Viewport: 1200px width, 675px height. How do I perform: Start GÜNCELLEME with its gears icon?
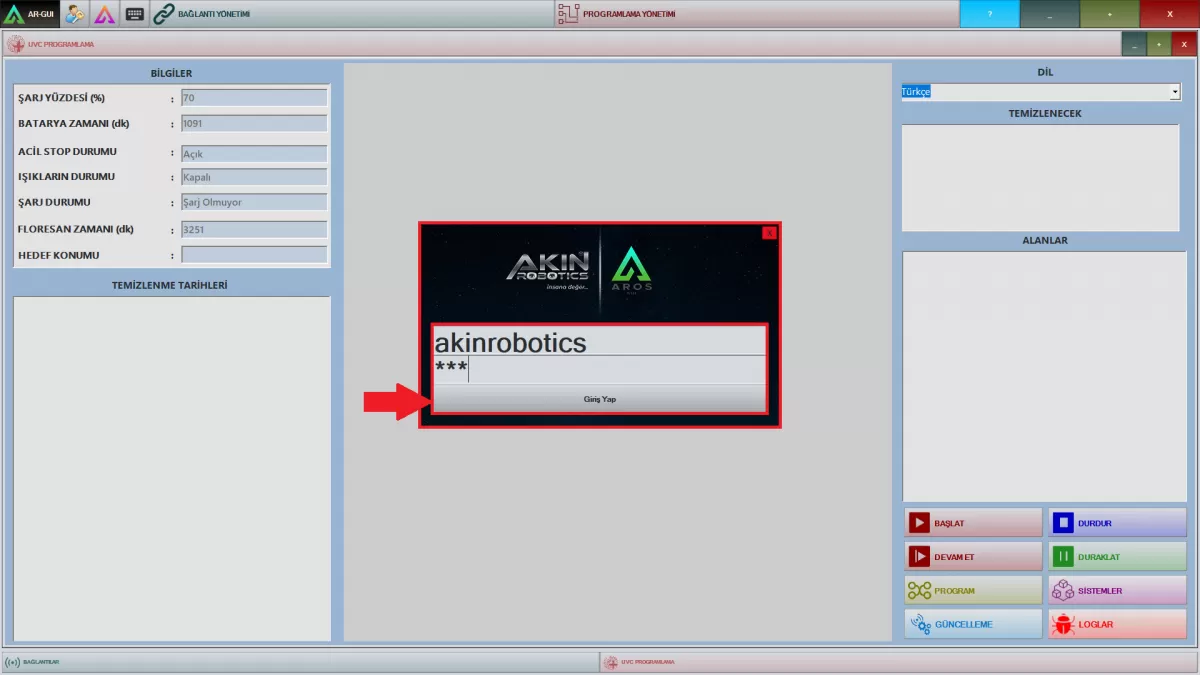tap(919, 623)
